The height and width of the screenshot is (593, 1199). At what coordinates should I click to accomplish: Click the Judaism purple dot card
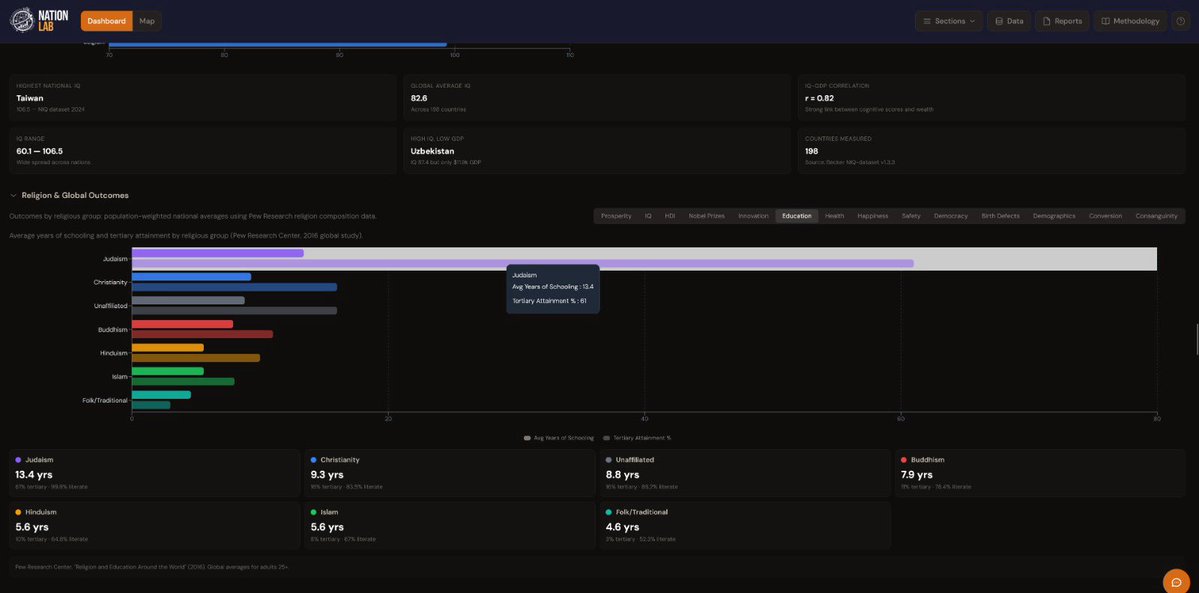[154, 473]
